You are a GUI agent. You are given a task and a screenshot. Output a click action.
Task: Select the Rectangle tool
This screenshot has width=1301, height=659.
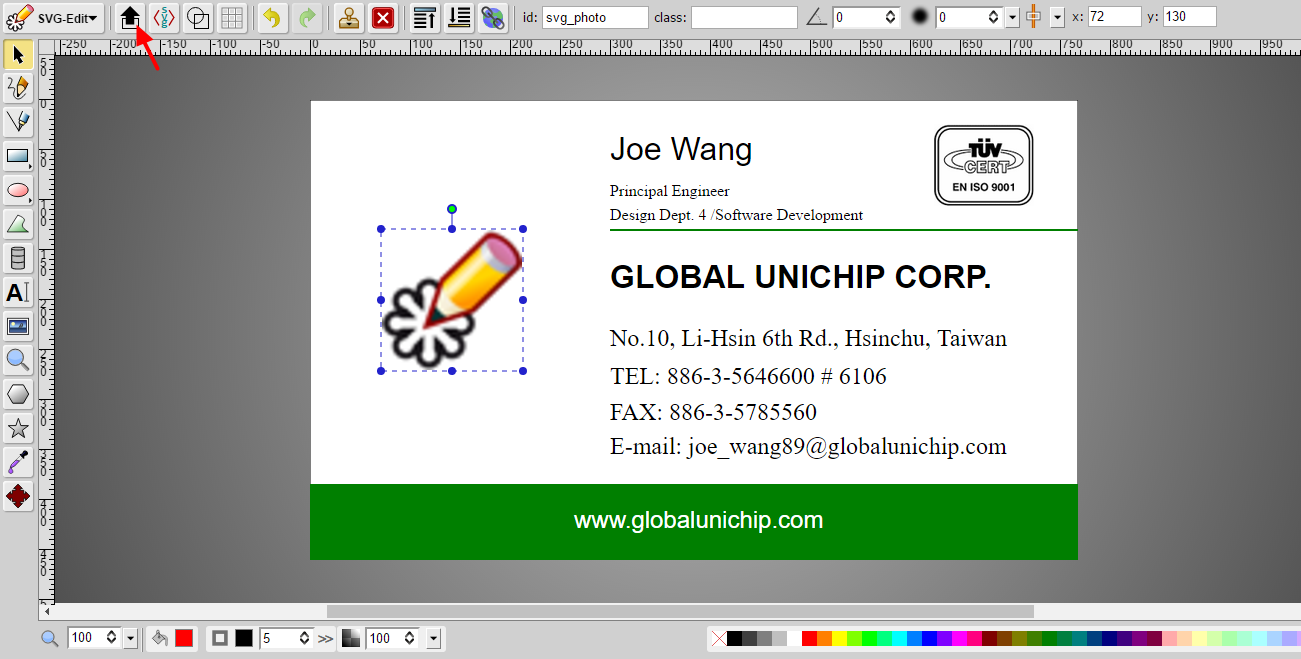18,156
